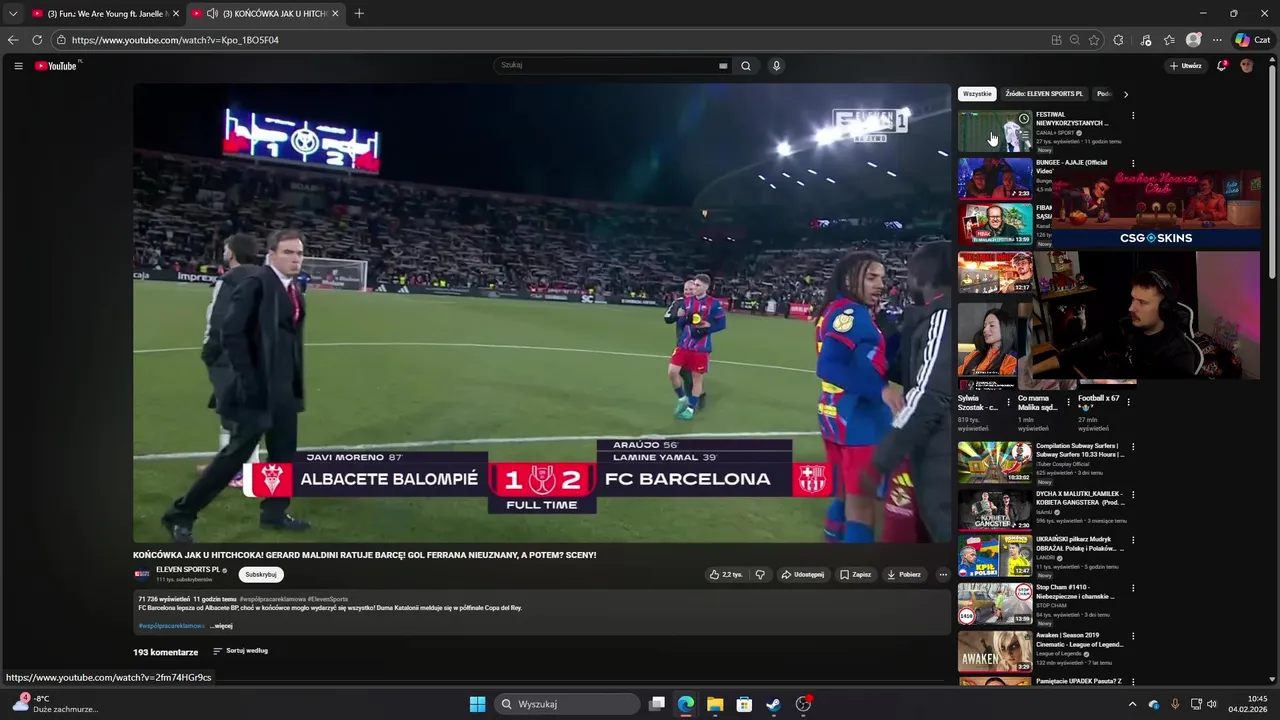Open options for FESTIWAL NIEWYKORZYSTANYCH video
1280x720 pixels.
tap(1133, 116)
